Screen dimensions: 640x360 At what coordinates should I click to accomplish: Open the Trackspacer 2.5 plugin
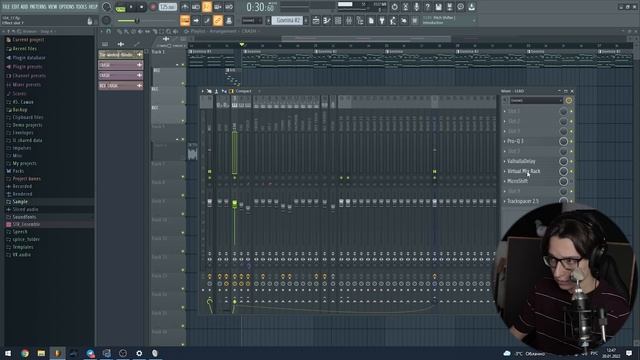(523, 201)
